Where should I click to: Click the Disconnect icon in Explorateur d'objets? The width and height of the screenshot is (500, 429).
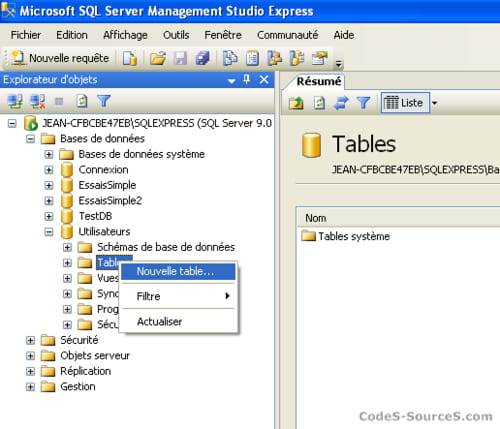tap(37, 101)
